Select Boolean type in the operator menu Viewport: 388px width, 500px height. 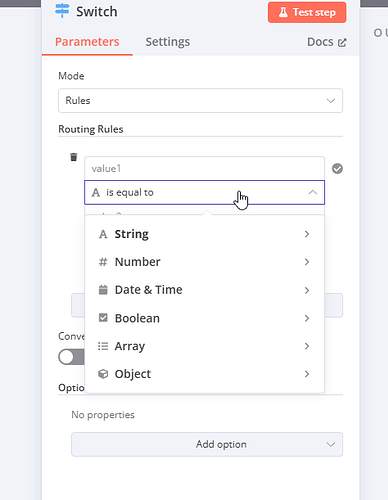(204, 318)
